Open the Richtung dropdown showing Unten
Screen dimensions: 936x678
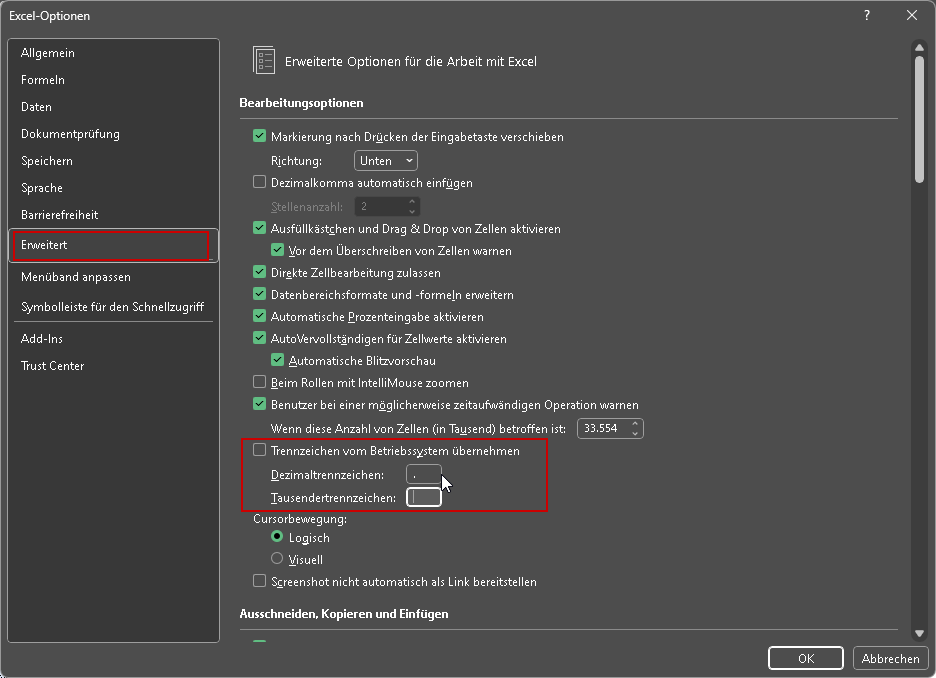point(386,161)
